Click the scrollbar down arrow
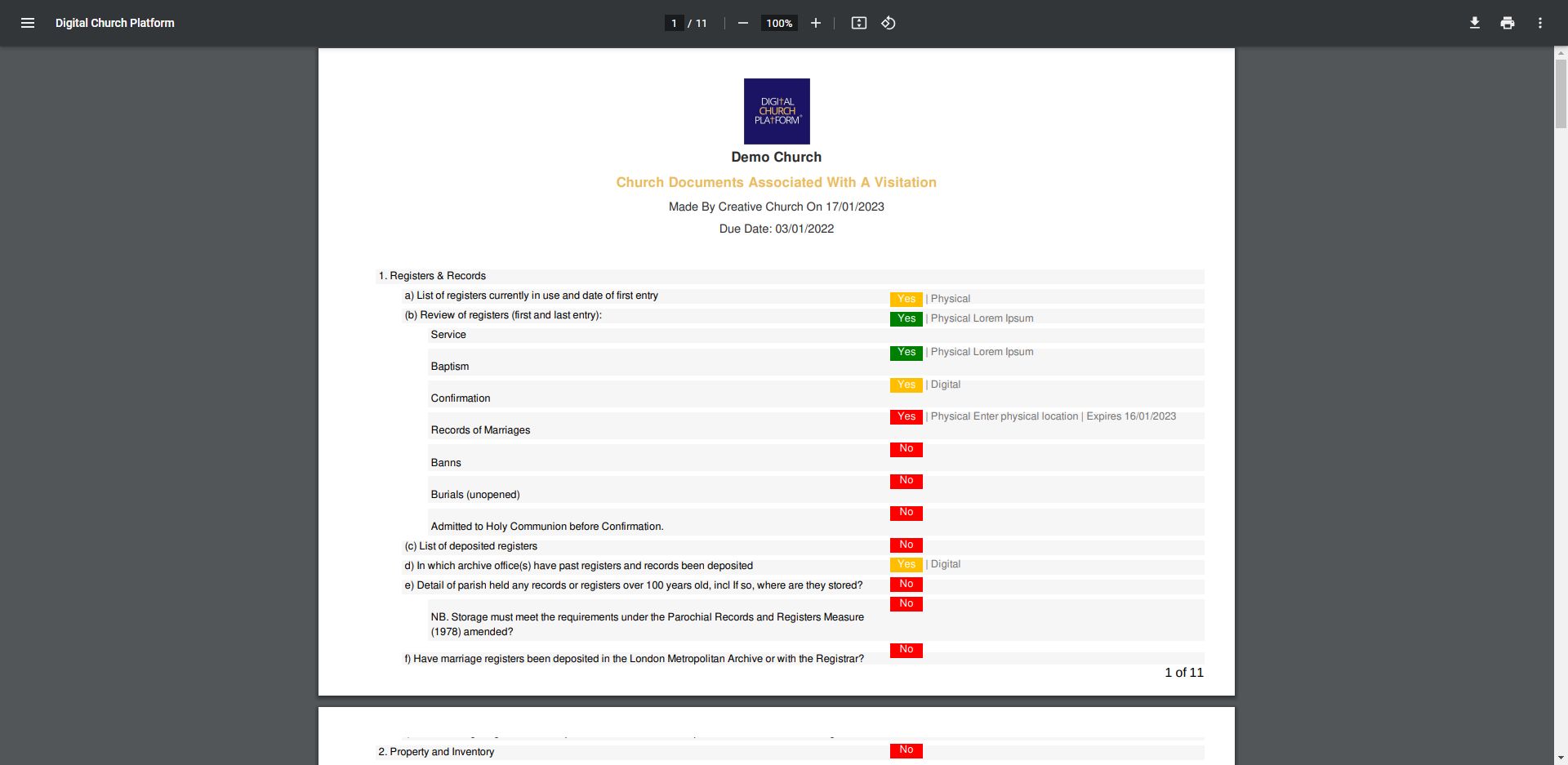 [x=1561, y=758]
